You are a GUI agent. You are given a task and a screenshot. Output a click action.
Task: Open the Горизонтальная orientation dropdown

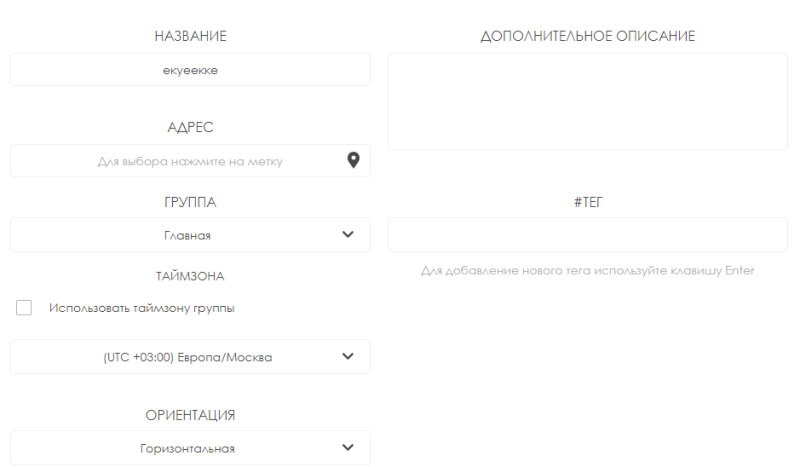(188, 448)
